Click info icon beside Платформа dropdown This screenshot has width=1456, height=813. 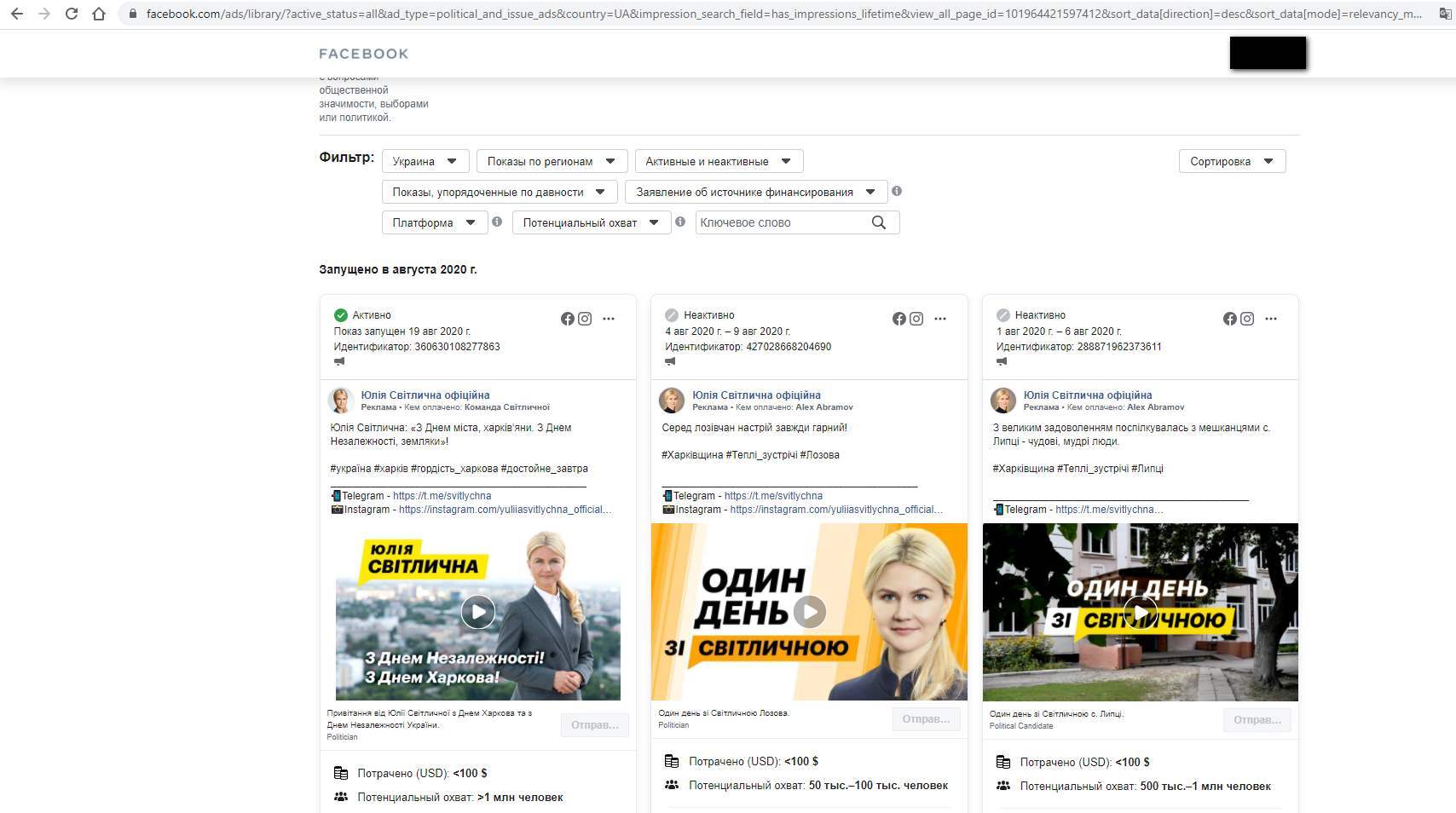coord(497,222)
